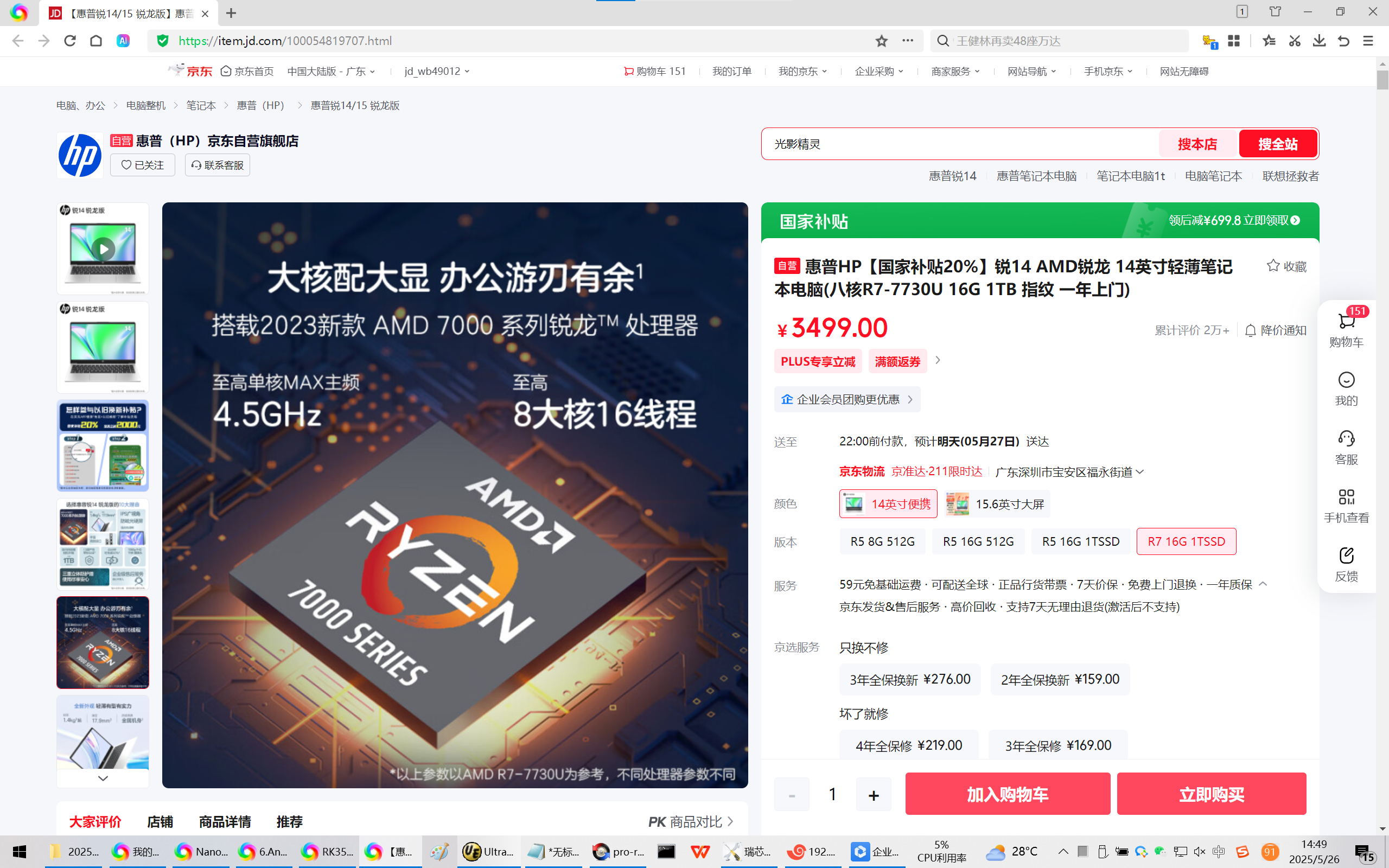Choose the 15.6英寸大屏 color option
This screenshot has height=868, width=1389.
pos(996,504)
